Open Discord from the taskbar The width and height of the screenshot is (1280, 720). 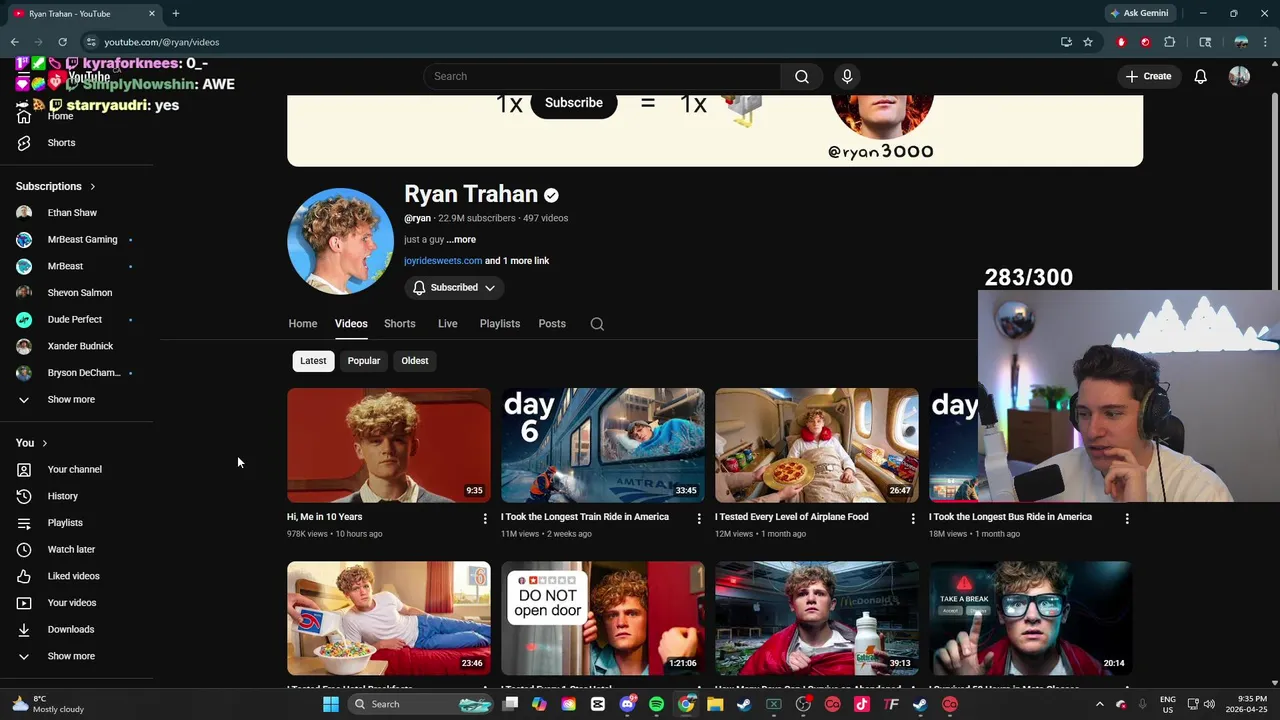pyautogui.click(x=627, y=704)
